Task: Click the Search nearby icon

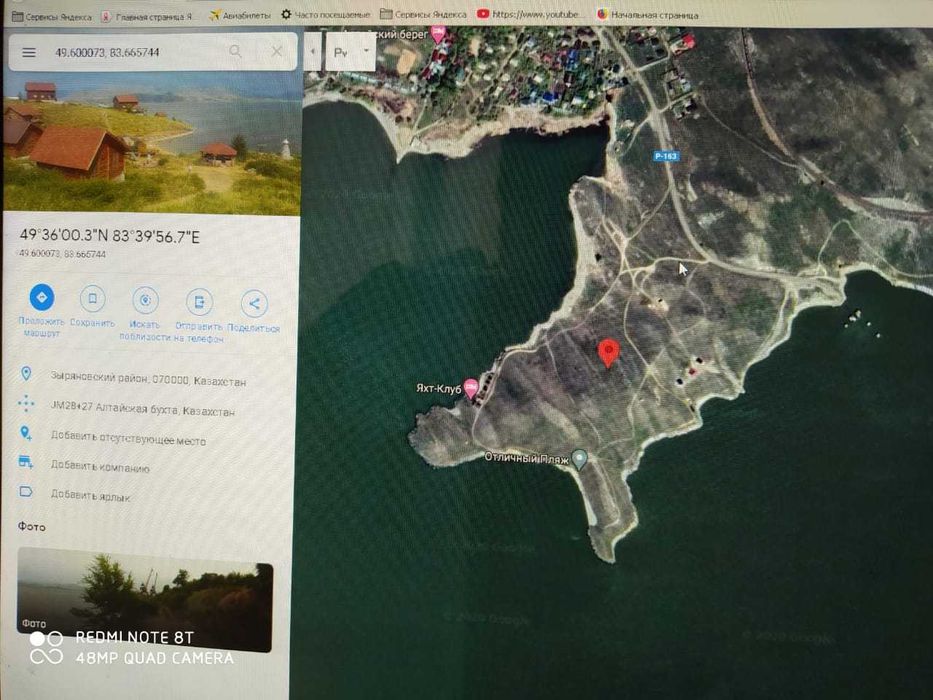Action: click(x=145, y=300)
